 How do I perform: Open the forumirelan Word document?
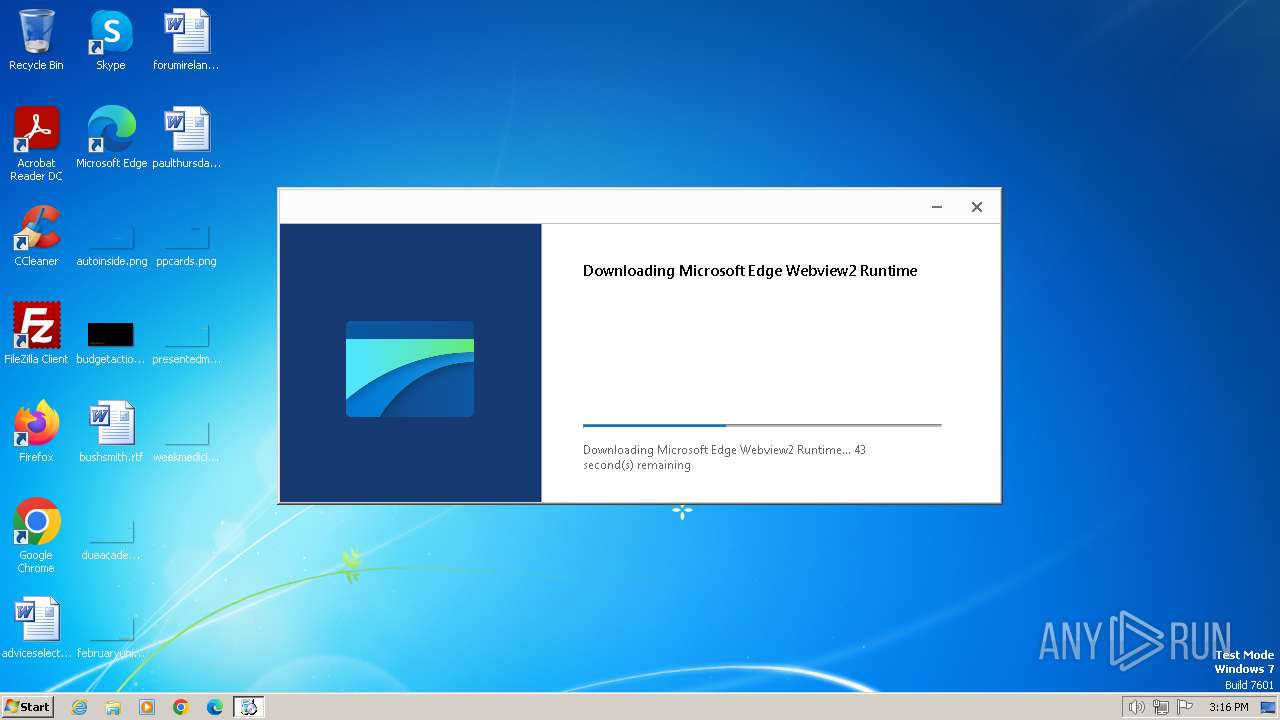point(186,40)
